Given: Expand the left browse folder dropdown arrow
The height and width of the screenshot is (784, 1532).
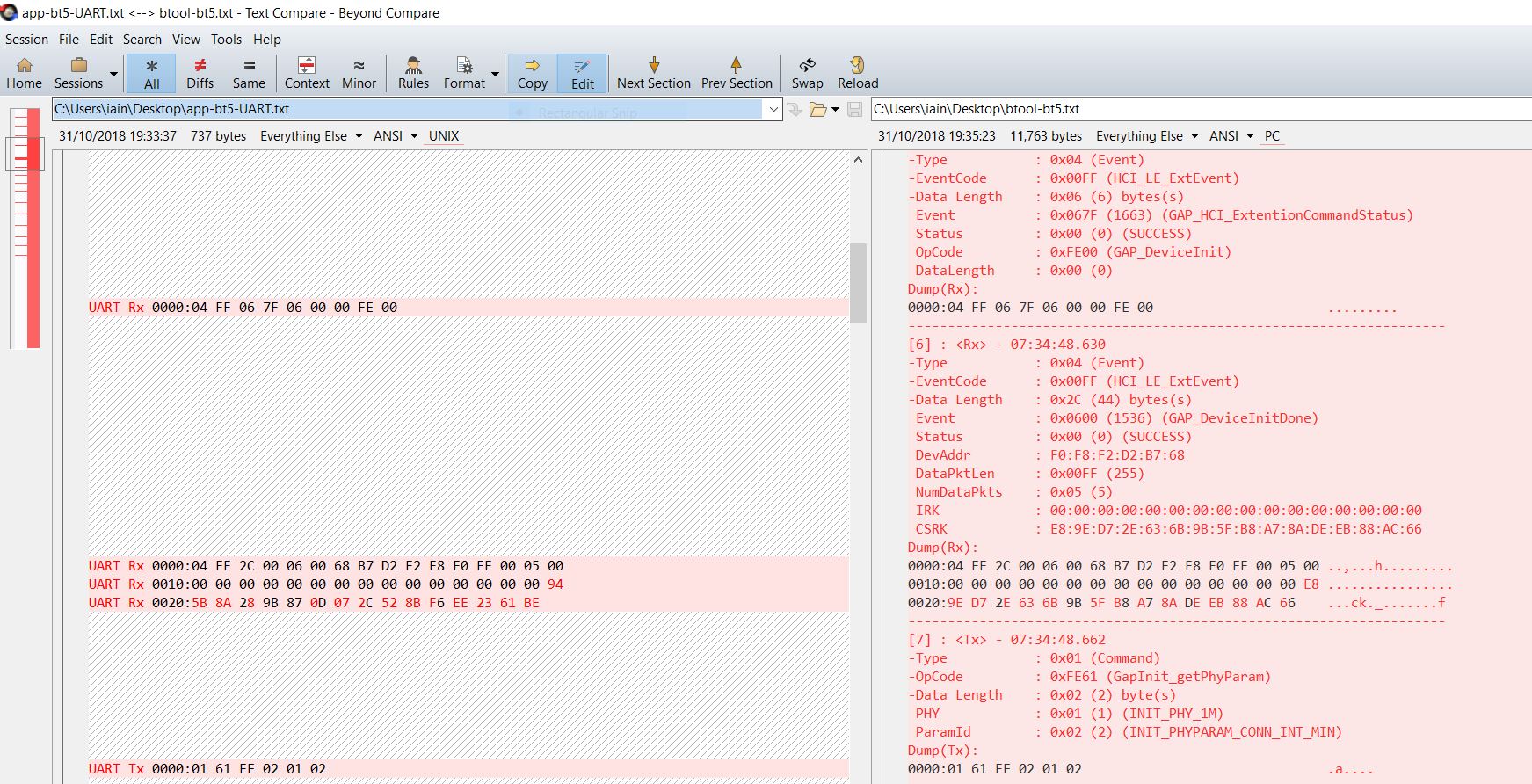Looking at the screenshot, I should pos(835,110).
